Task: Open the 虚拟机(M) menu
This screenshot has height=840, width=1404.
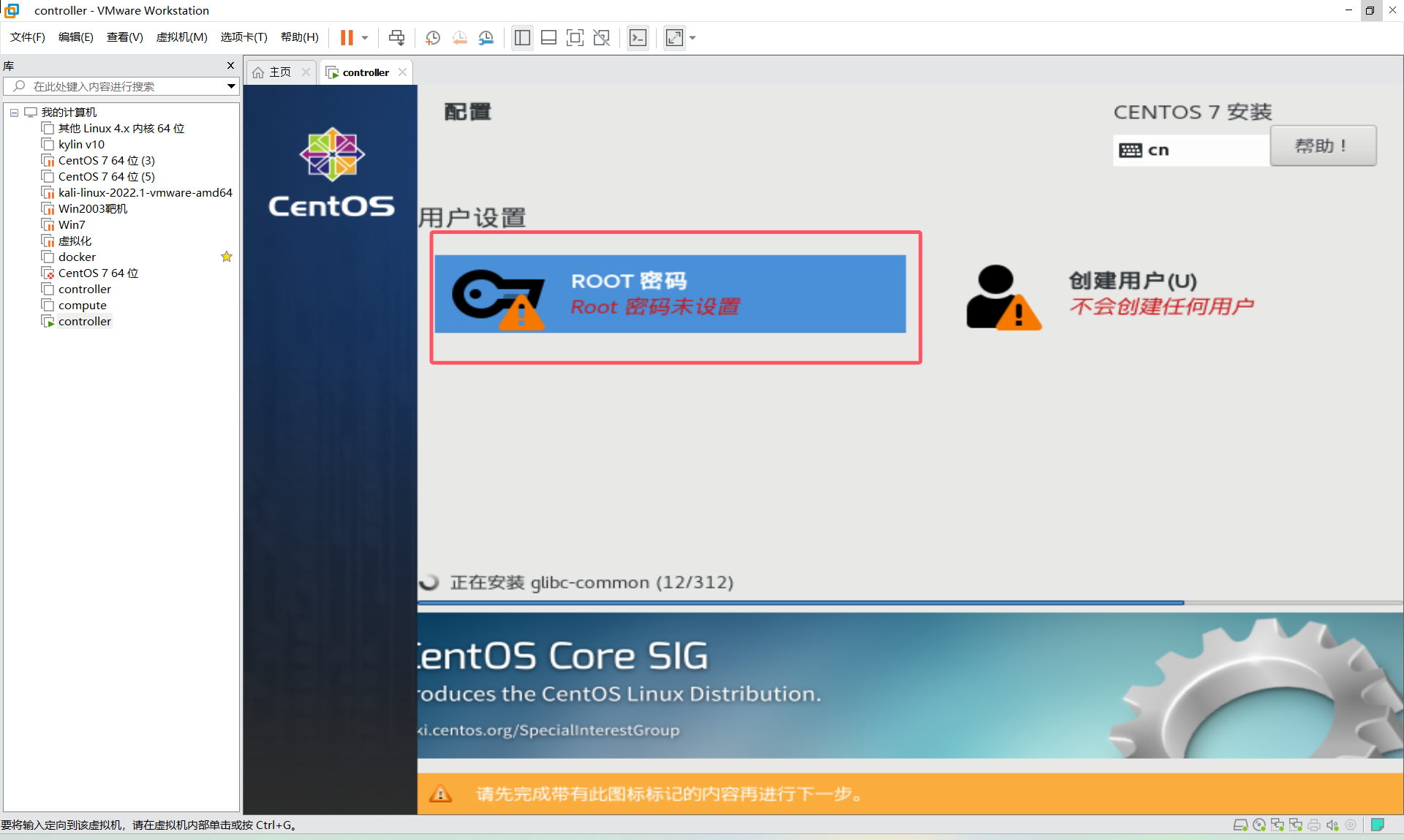Action: tap(181, 37)
